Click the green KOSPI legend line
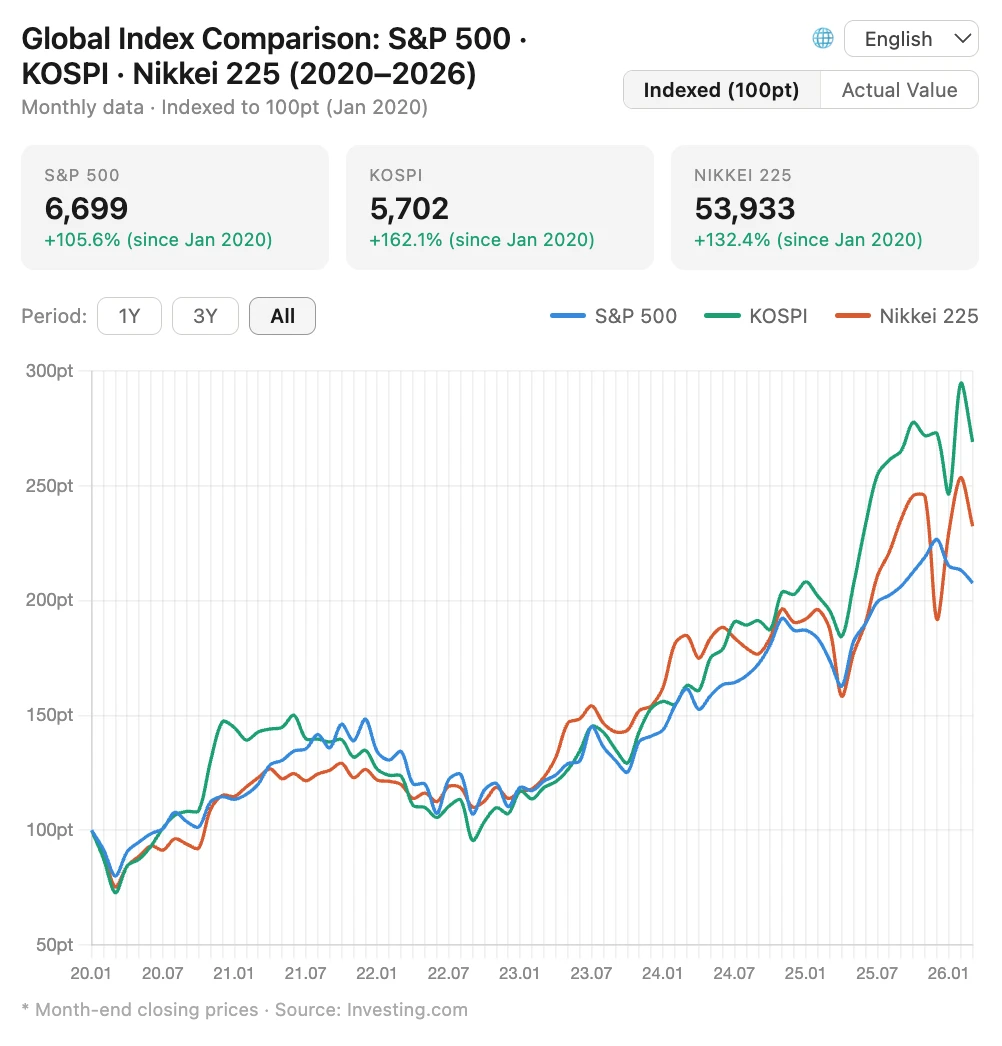Image resolution: width=1002 pixels, height=1046 pixels. (721, 316)
